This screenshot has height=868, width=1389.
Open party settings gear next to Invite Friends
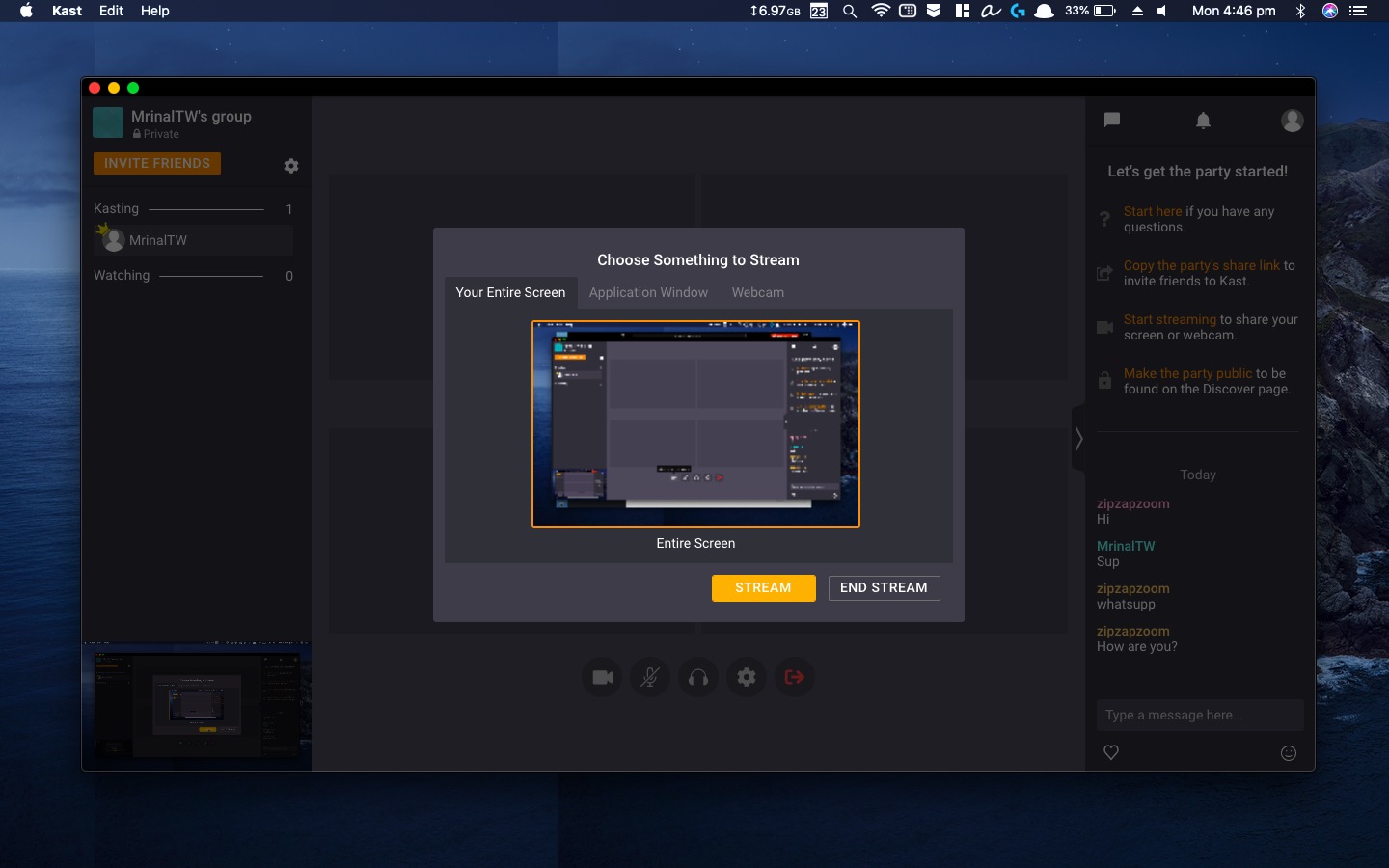[290, 166]
